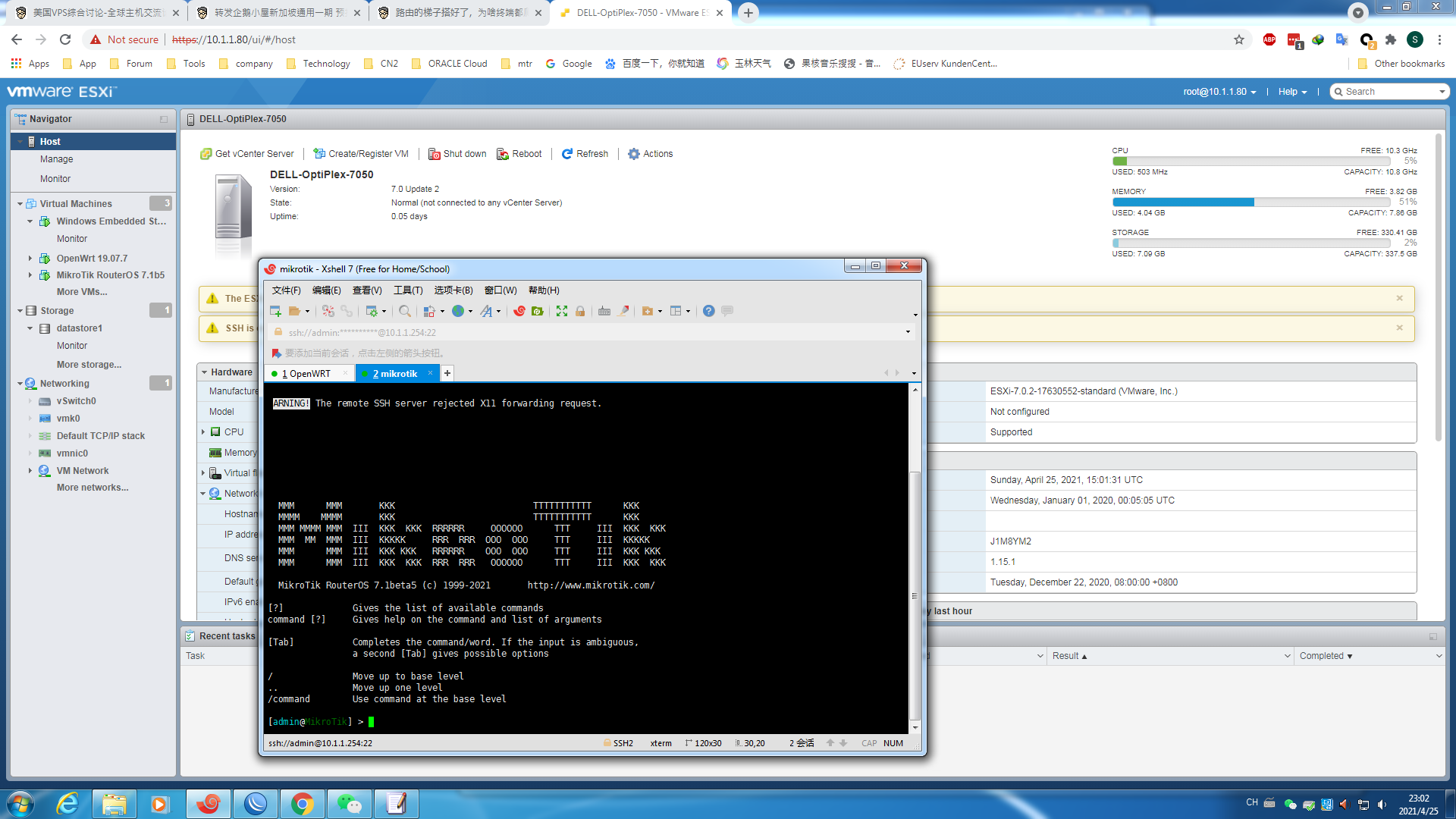The height and width of the screenshot is (819, 1456).
Task: Click the Xftp green file transfer icon
Action: (538, 311)
